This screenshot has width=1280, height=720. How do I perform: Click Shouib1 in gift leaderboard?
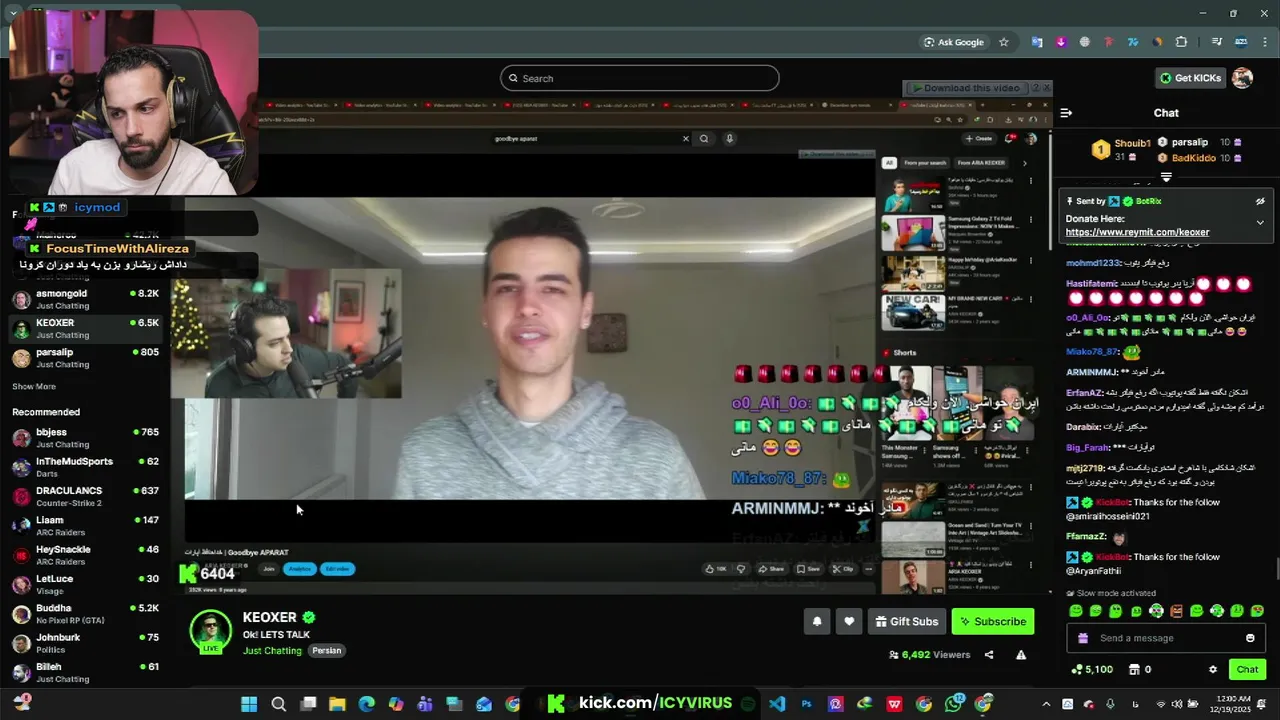pos(1132,144)
